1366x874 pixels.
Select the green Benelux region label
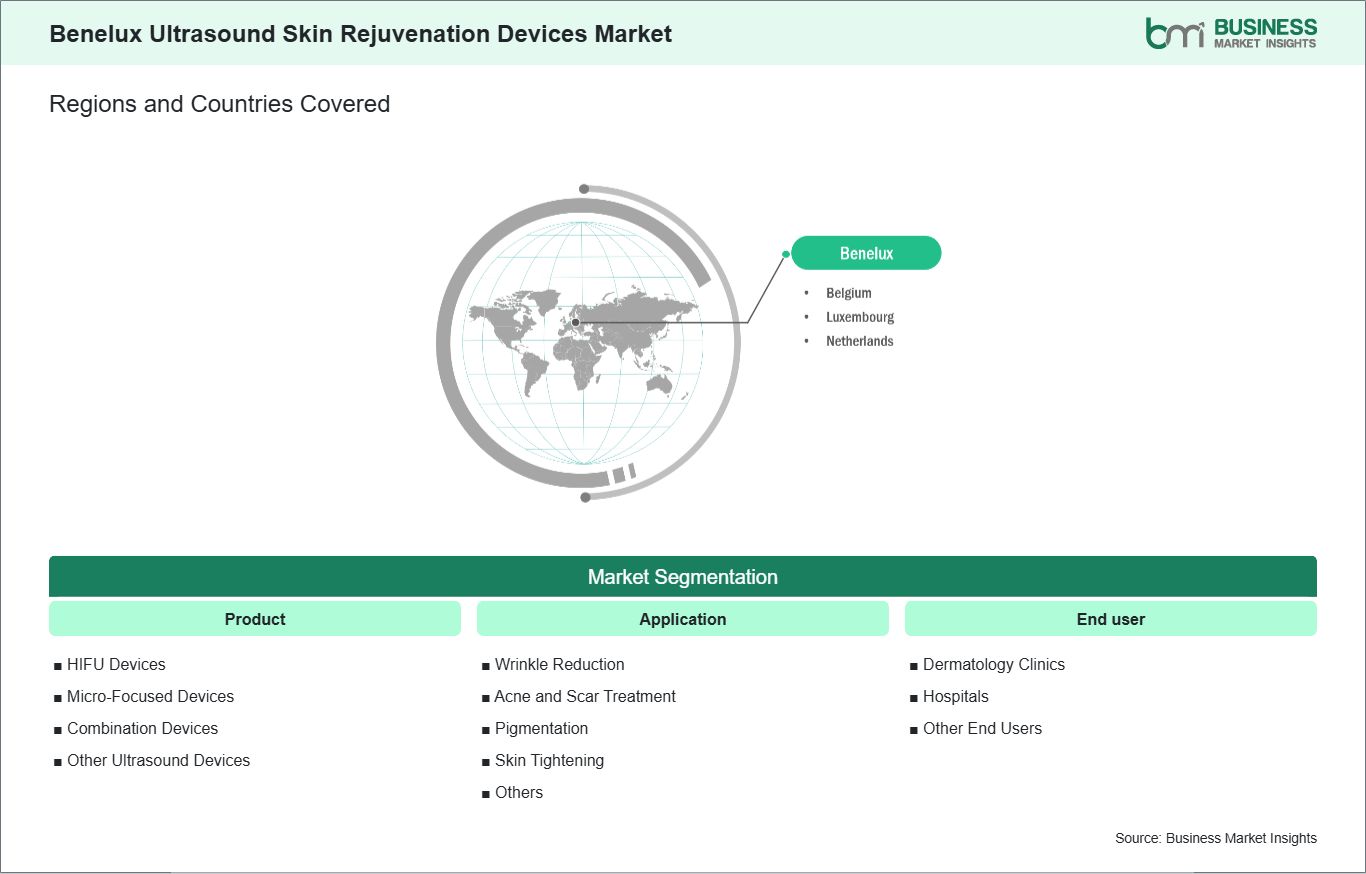point(866,253)
